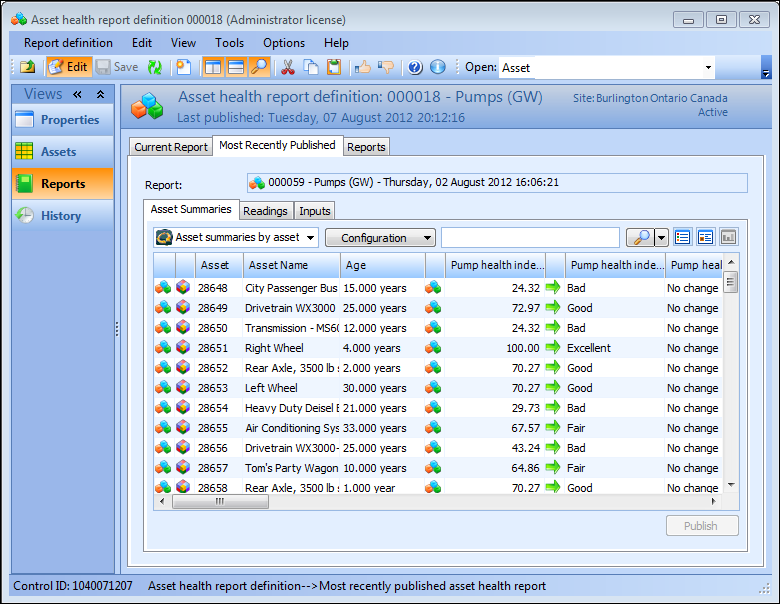
Task: Open the Tools menu
Action: [229, 43]
